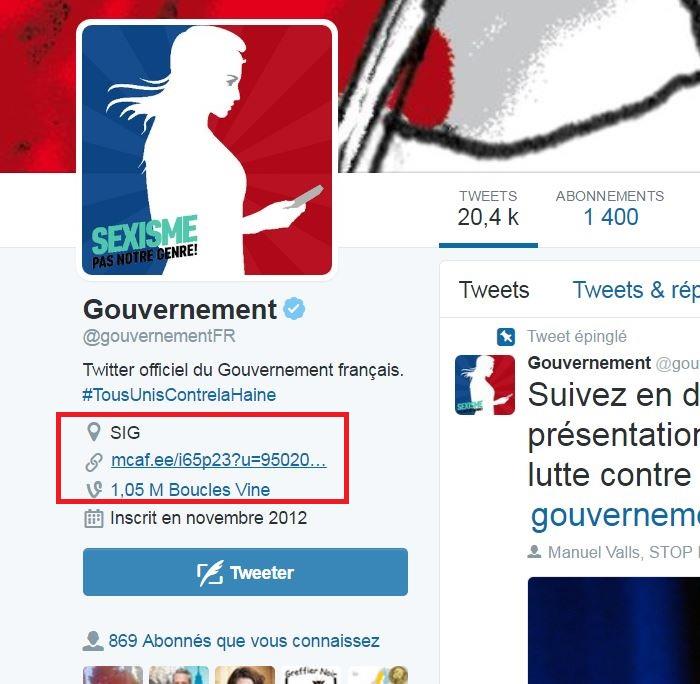Click the person icon beside 869 Abonnés
This screenshot has height=684, width=700.
[93, 641]
